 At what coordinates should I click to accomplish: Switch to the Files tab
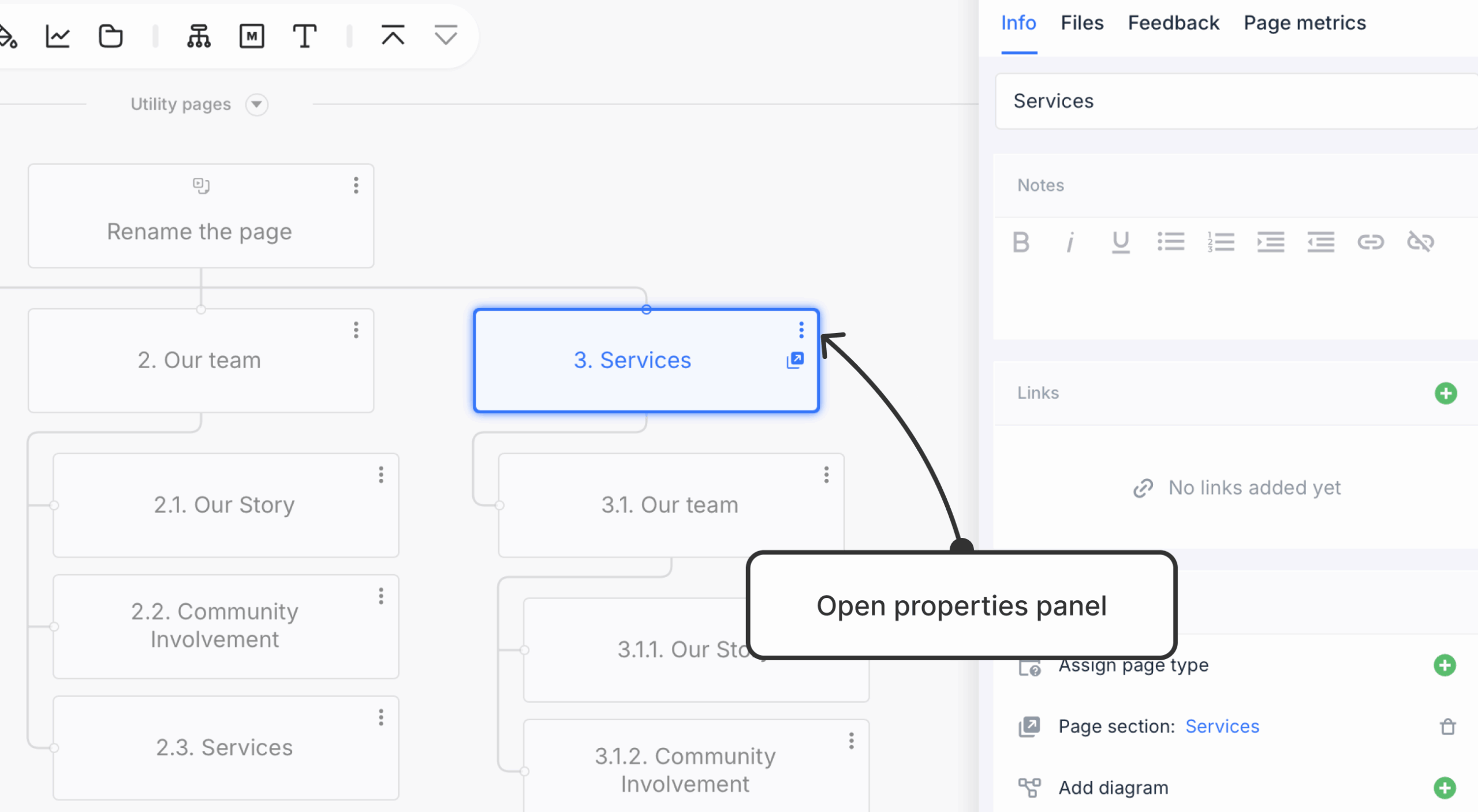coord(1083,23)
